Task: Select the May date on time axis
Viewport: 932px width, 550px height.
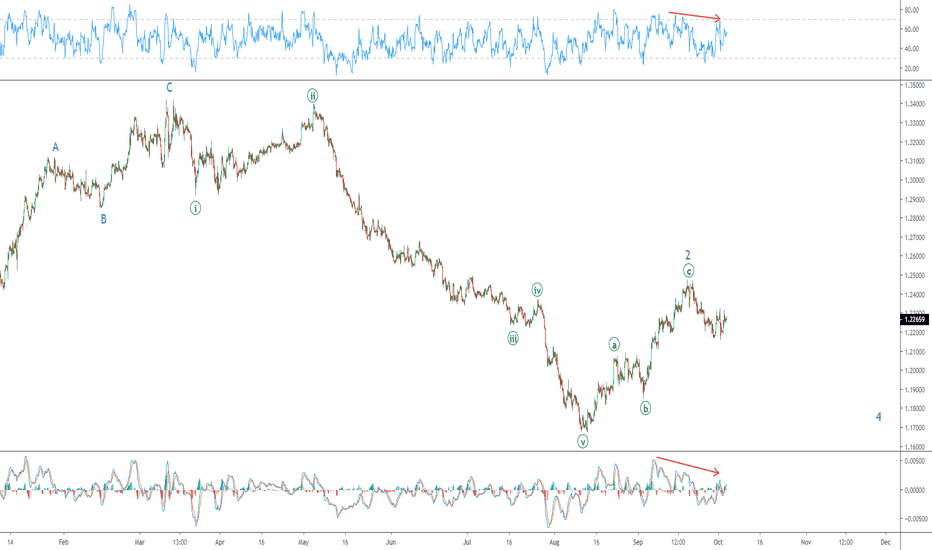Action: (x=304, y=542)
